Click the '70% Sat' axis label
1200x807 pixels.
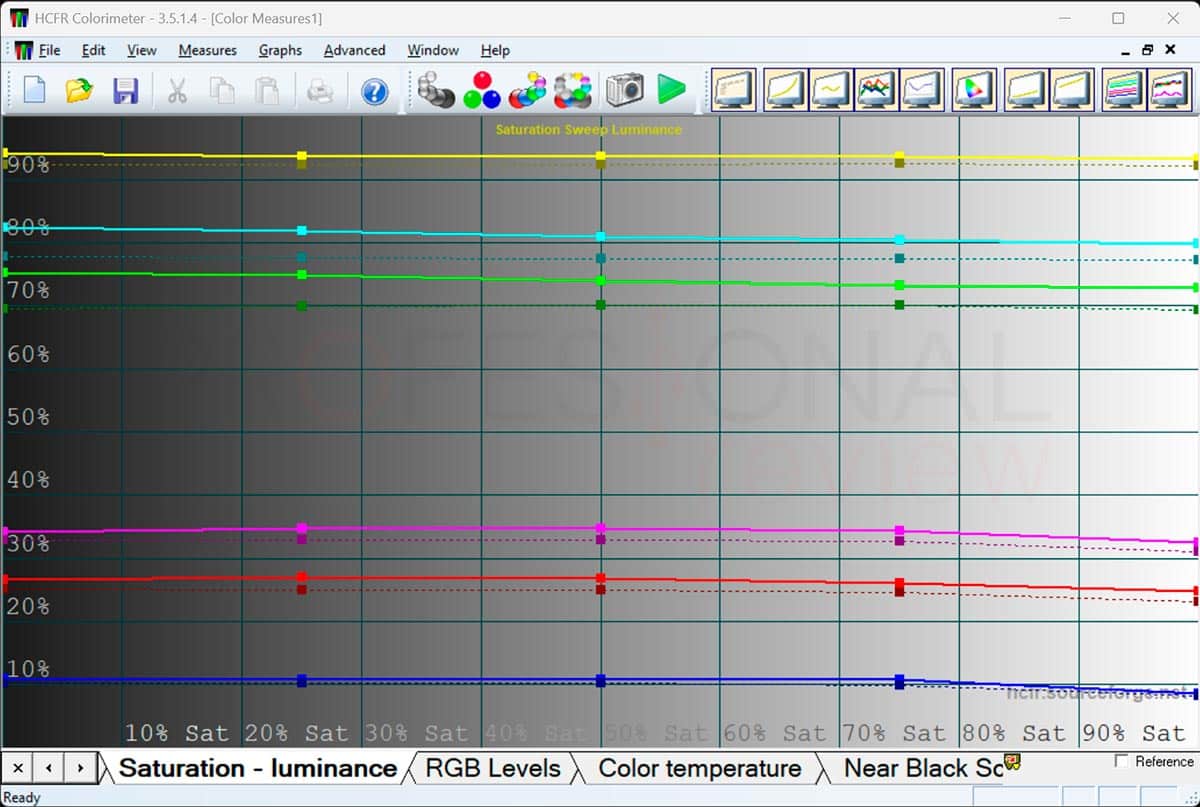pyautogui.click(x=895, y=733)
